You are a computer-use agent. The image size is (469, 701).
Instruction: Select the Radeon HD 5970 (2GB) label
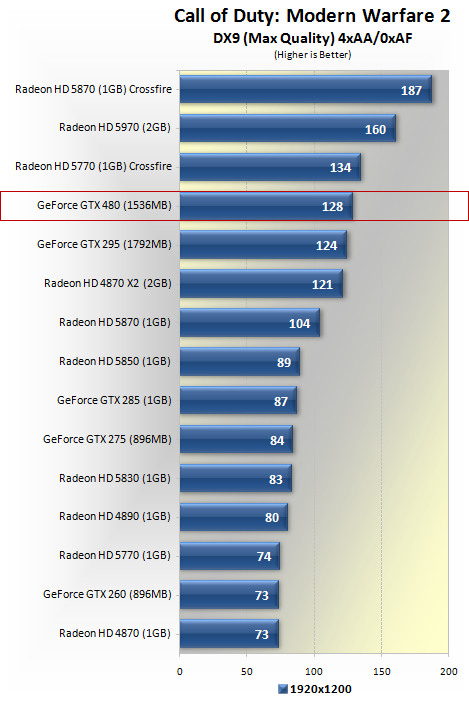pos(115,127)
